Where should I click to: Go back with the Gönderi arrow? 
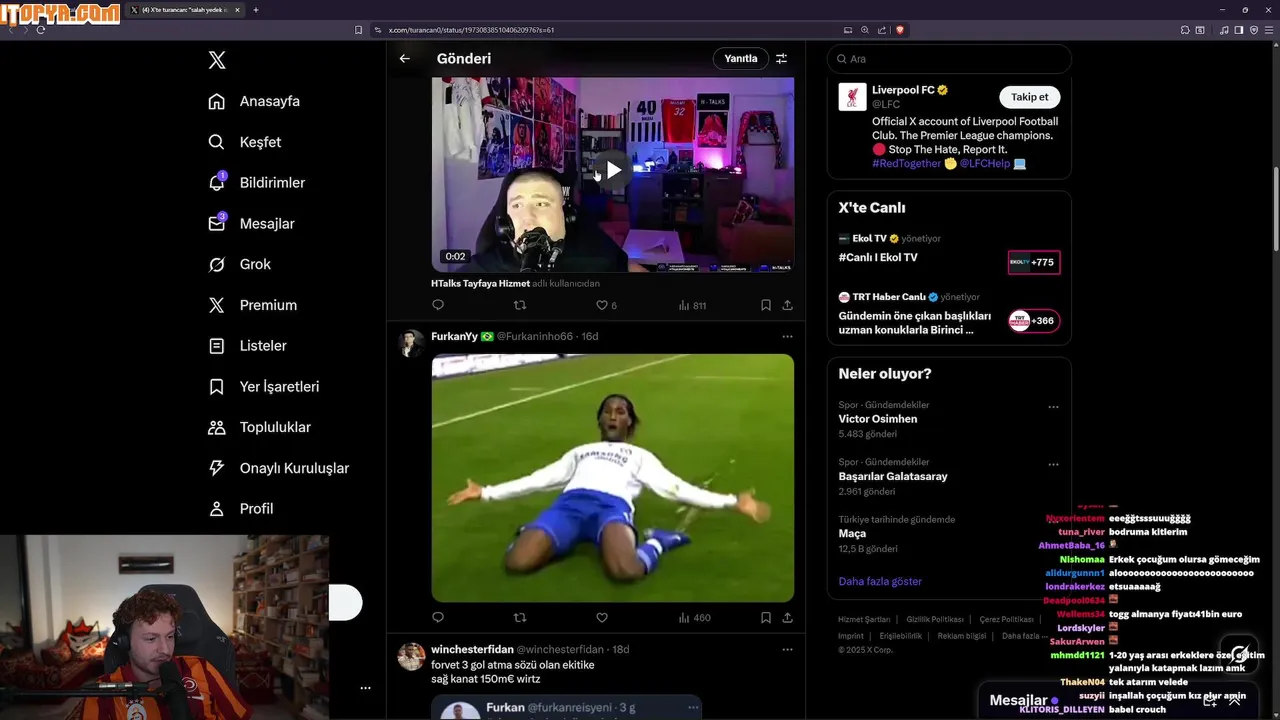coord(405,59)
